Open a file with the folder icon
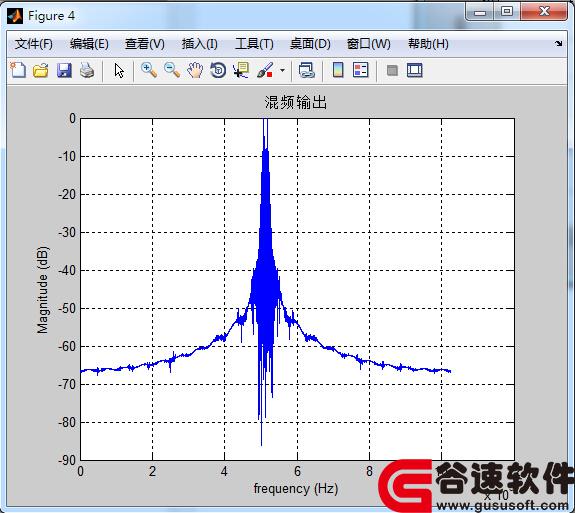Viewport: 575px width, 513px height. point(40,70)
